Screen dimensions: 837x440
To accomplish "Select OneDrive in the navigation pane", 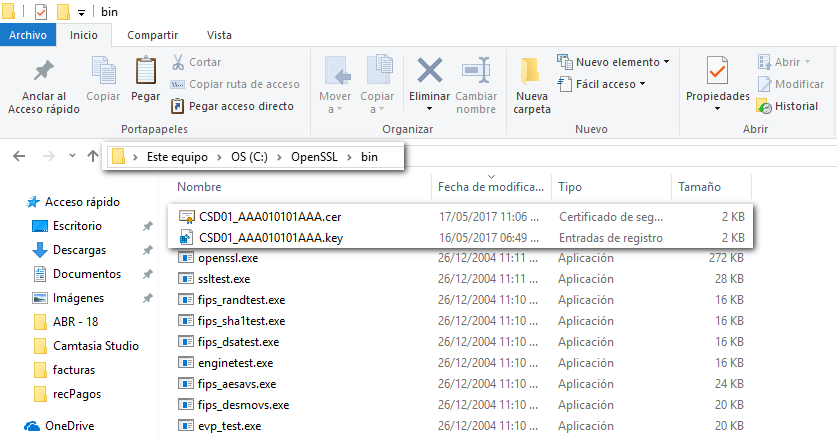I will click(x=69, y=426).
